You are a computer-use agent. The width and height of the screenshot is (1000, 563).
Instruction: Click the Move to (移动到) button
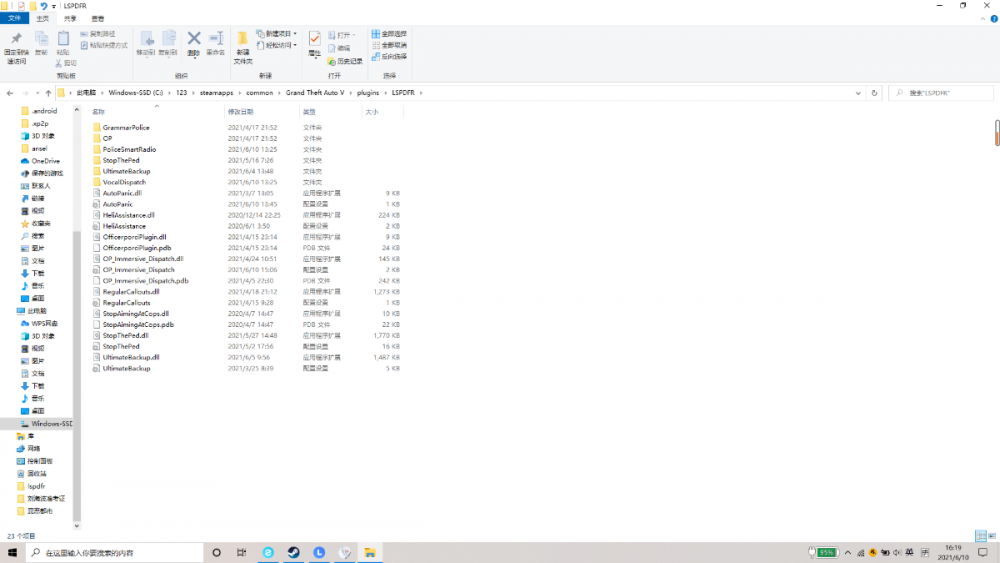146,43
